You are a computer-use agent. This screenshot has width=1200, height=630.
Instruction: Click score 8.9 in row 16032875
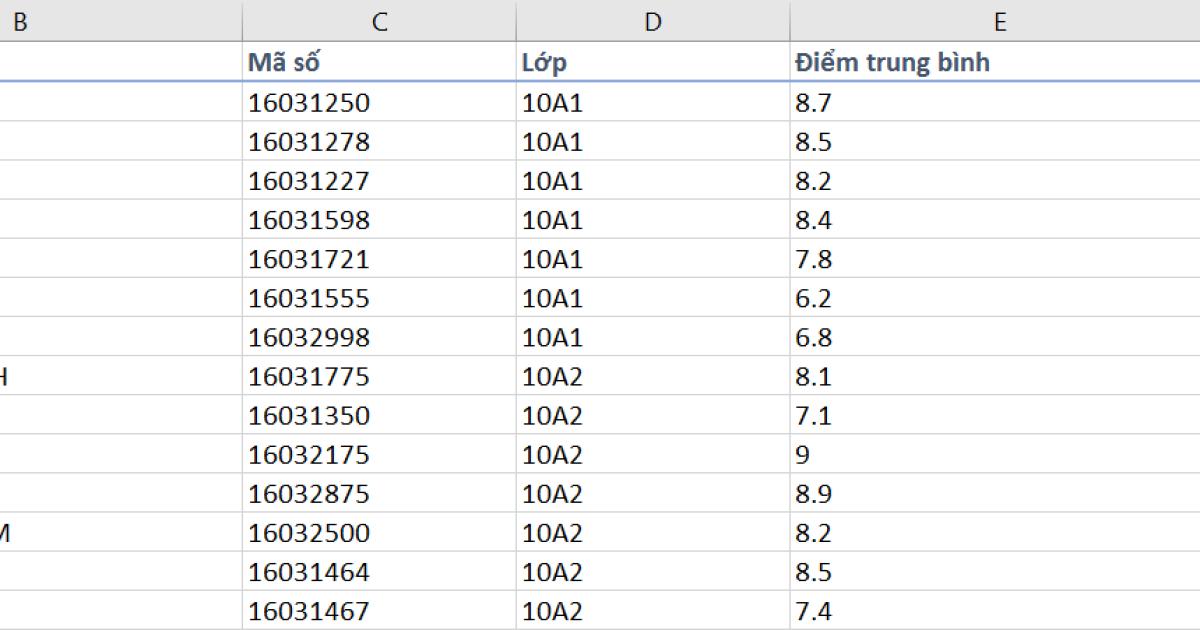pyautogui.click(x=995, y=492)
